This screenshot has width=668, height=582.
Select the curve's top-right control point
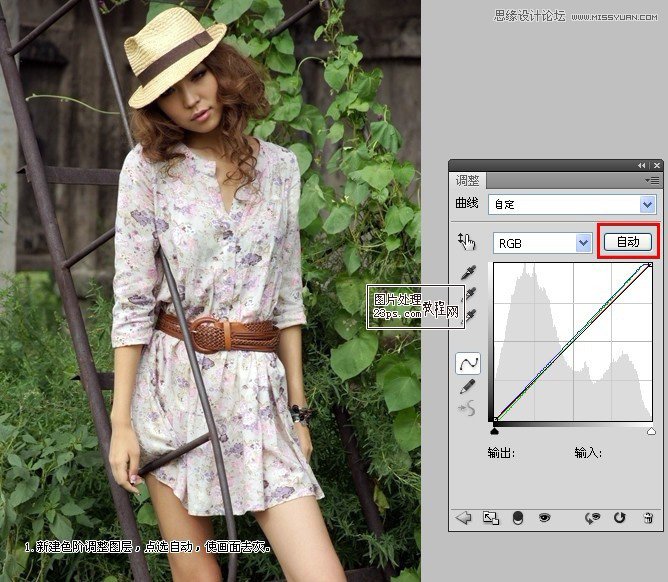click(x=650, y=265)
